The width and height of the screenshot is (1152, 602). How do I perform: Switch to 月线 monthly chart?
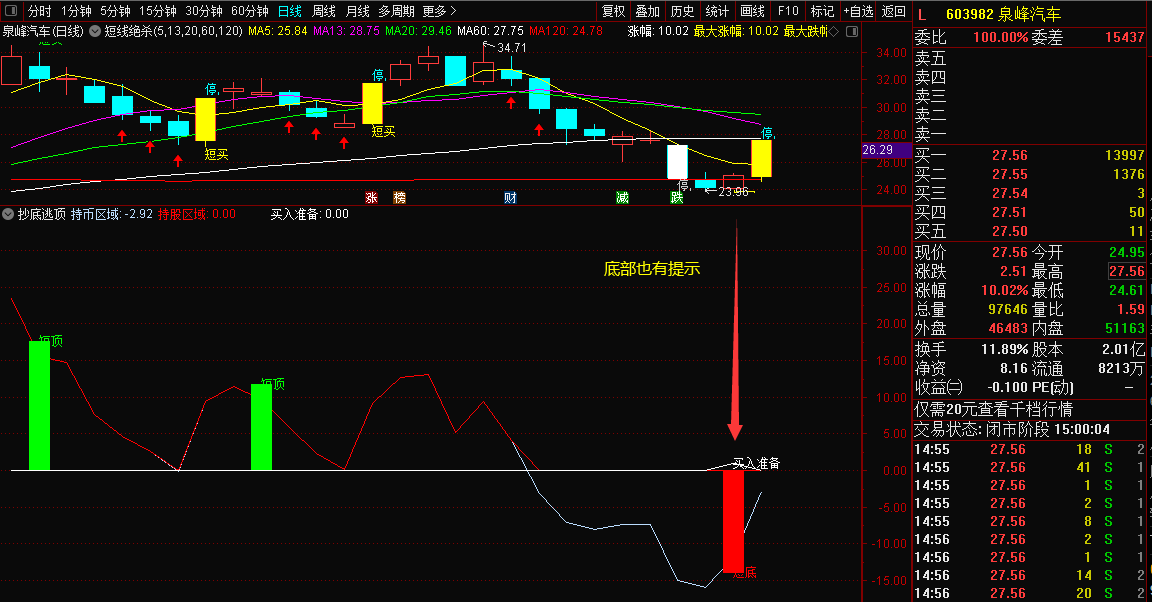(x=358, y=11)
